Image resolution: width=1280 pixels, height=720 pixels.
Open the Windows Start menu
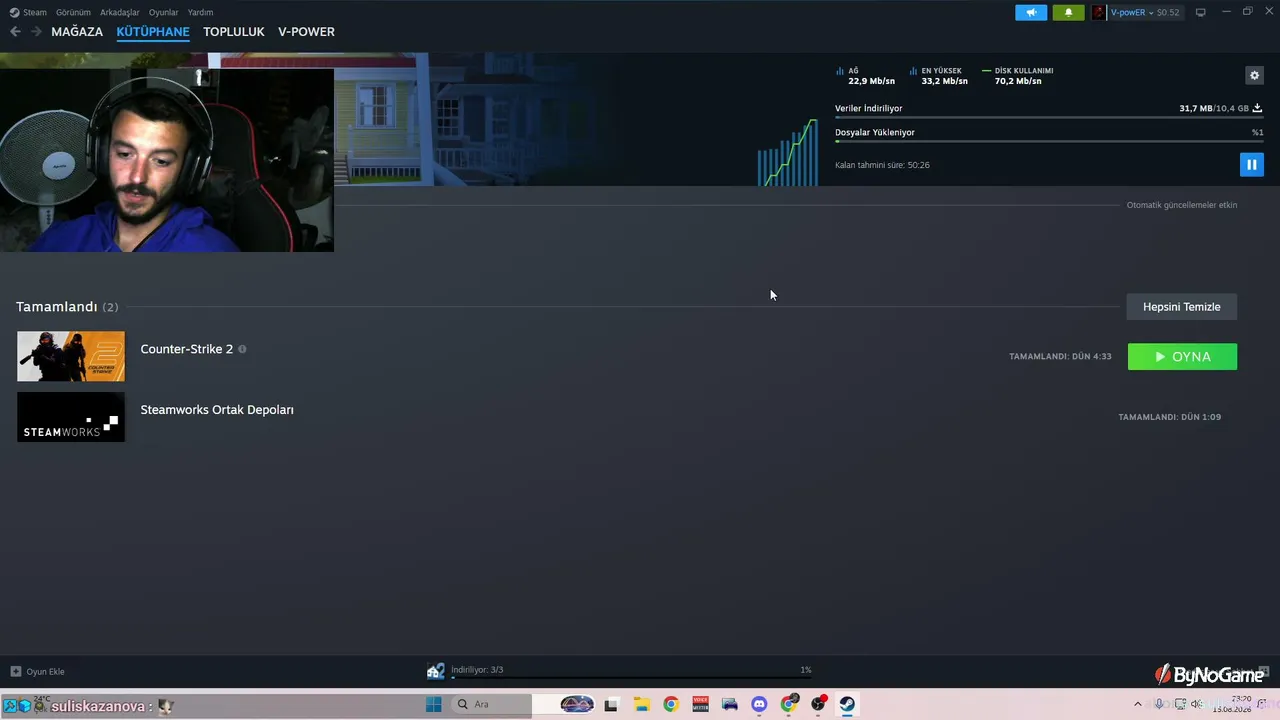433,704
